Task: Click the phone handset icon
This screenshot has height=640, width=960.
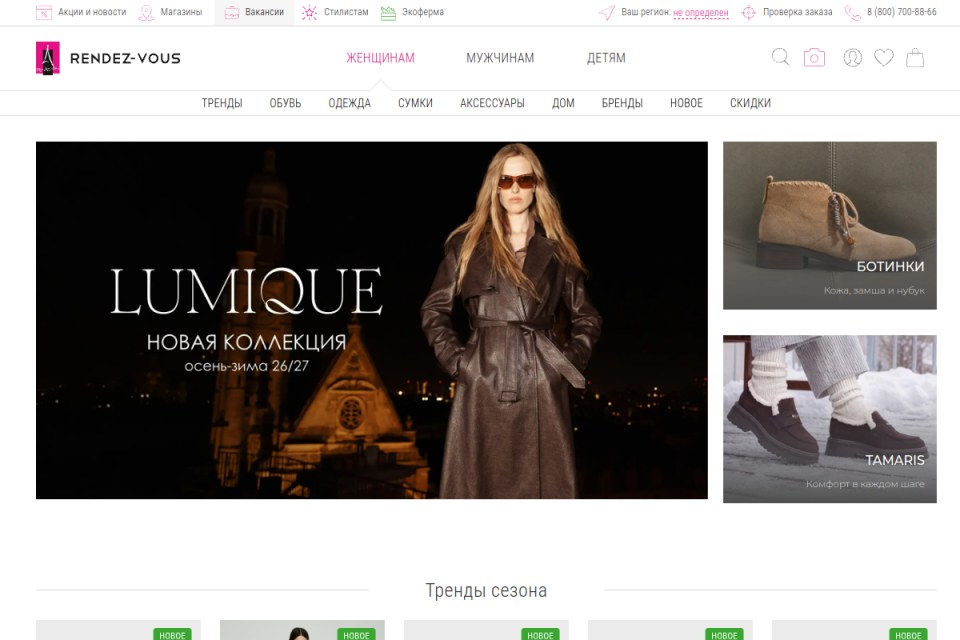Action: (x=852, y=12)
